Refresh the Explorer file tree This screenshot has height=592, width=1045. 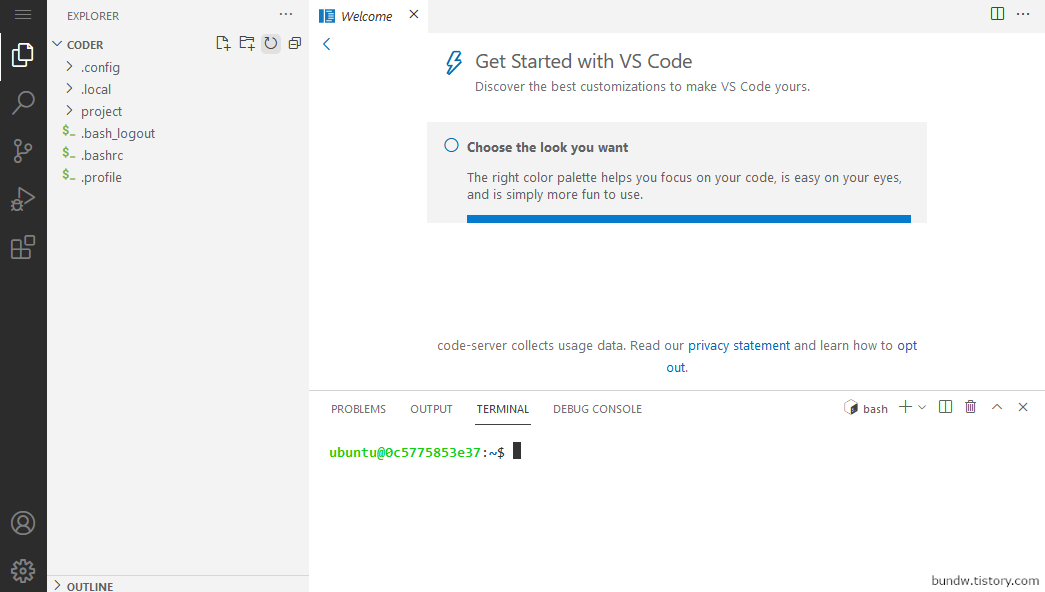pos(271,44)
